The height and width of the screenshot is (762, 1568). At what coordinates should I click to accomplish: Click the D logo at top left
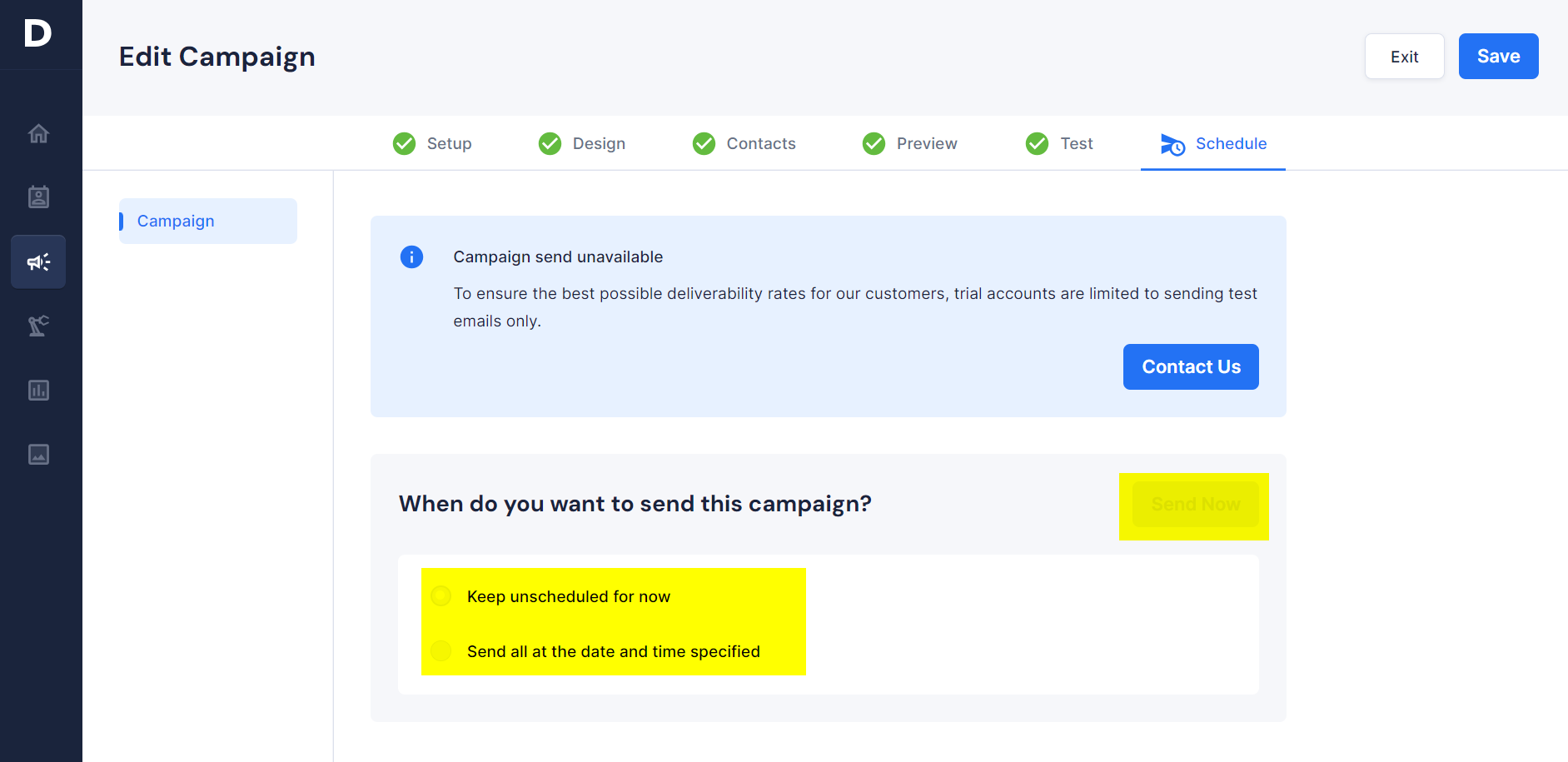(38, 33)
